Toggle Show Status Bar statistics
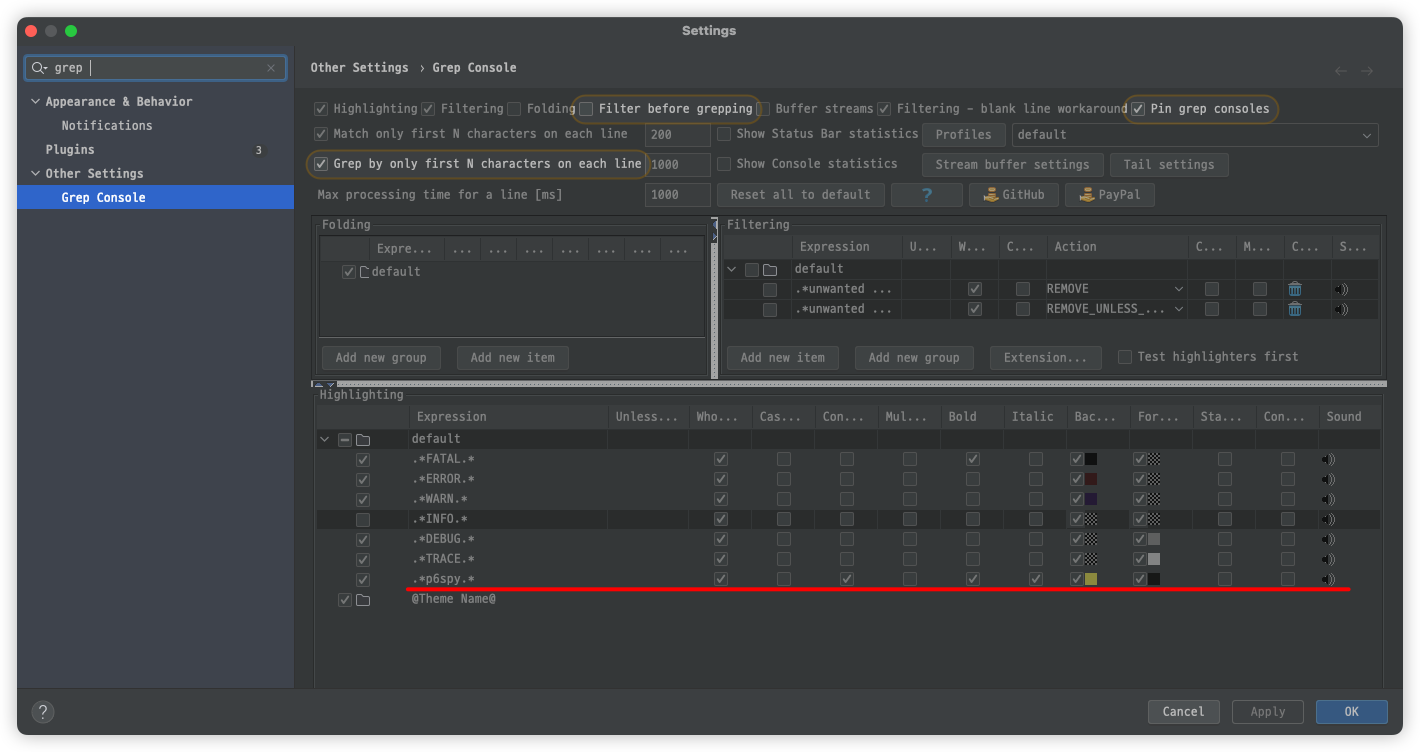The image size is (1420, 752). (x=724, y=134)
